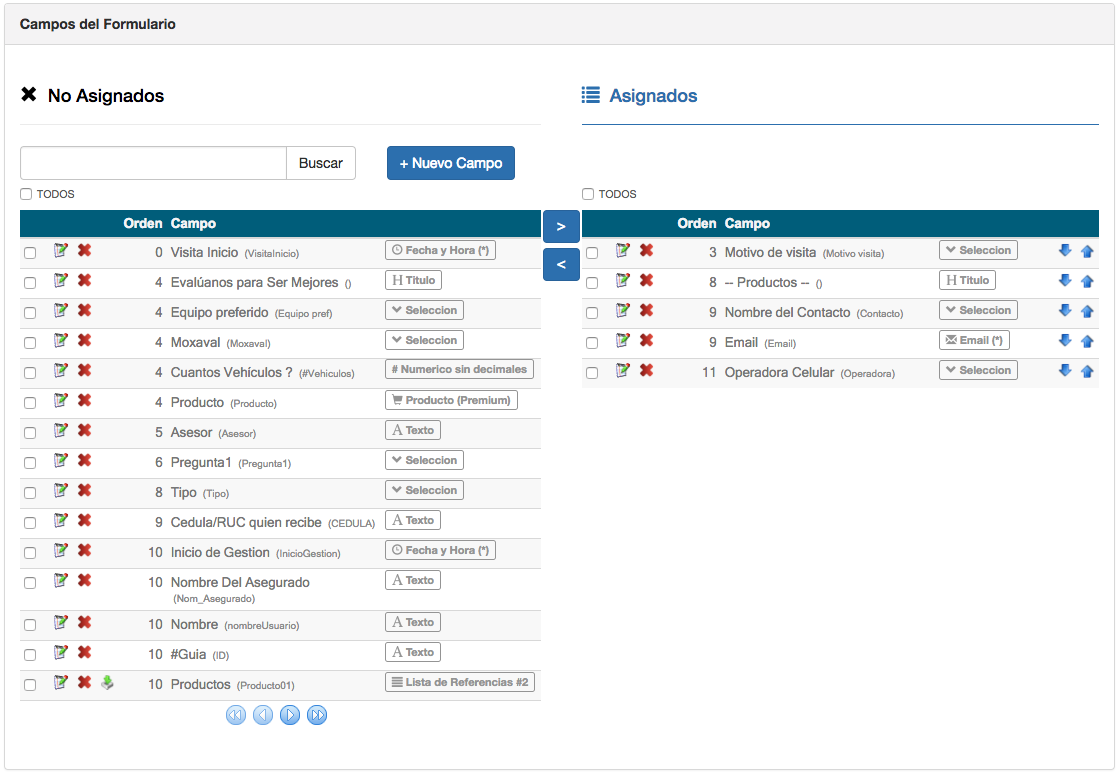The image size is (1120, 775).
Task: Check TODOS under No Asignados
Action: pos(26,194)
